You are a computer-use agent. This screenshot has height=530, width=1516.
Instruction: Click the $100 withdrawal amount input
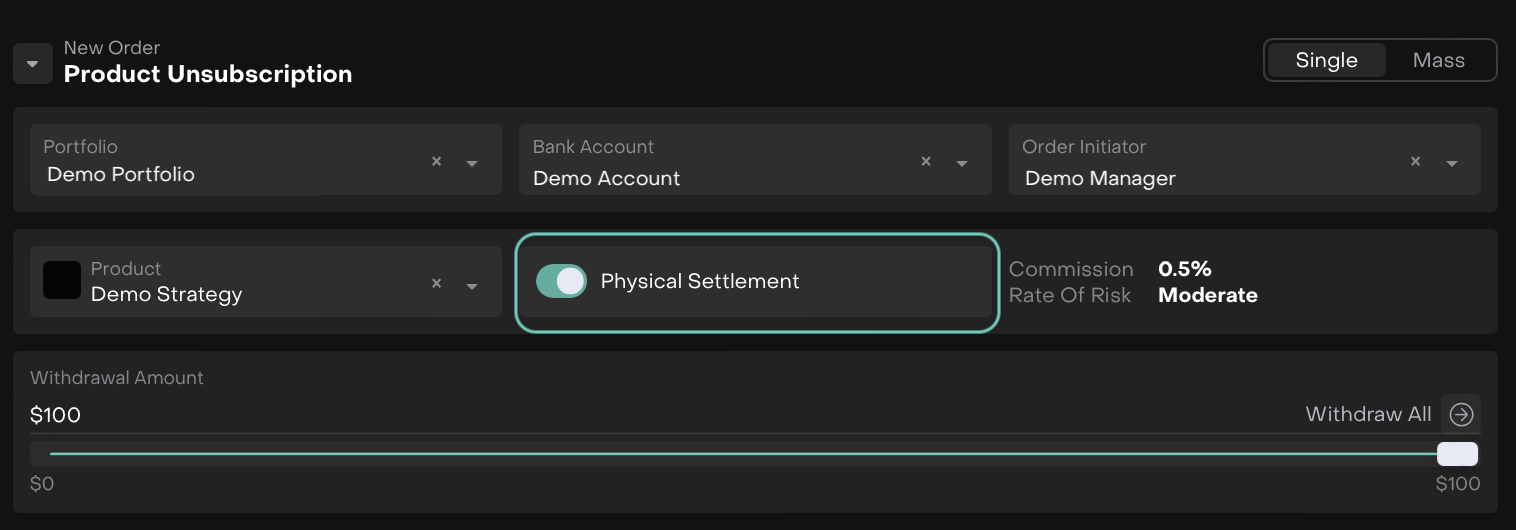click(56, 415)
